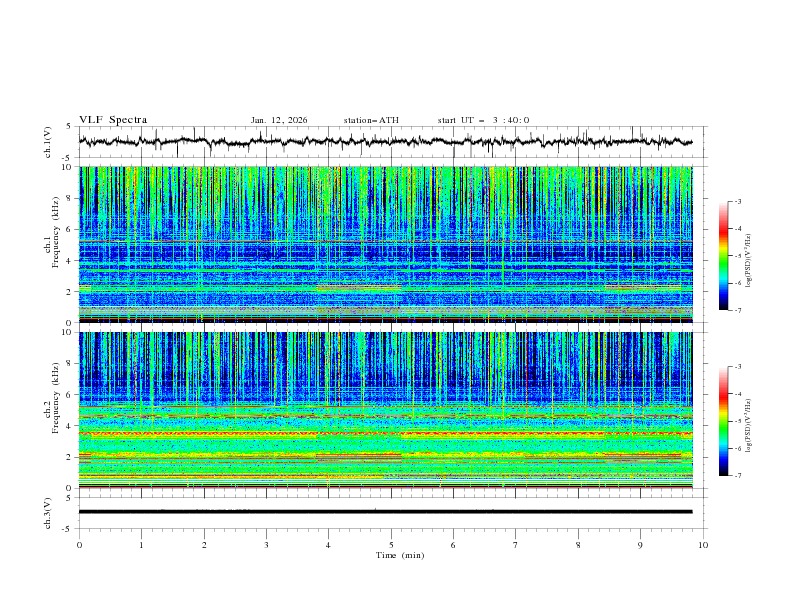Click the "5" tick on the time axis
792x612 pixels.
pos(391,545)
